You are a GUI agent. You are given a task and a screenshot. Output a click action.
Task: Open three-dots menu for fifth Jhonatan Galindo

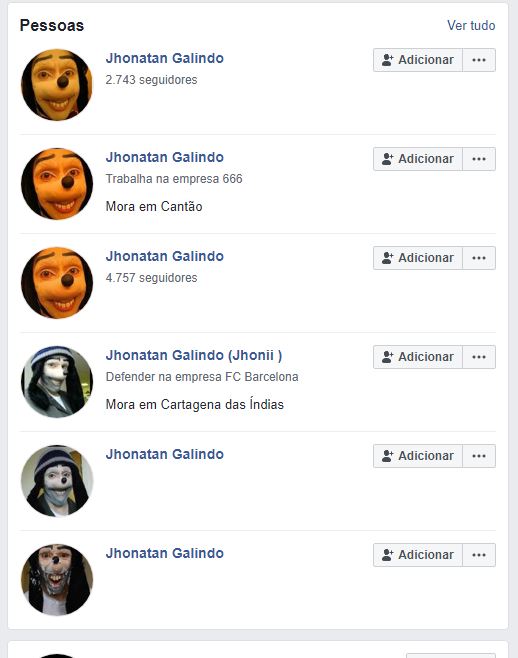pyautogui.click(x=479, y=456)
